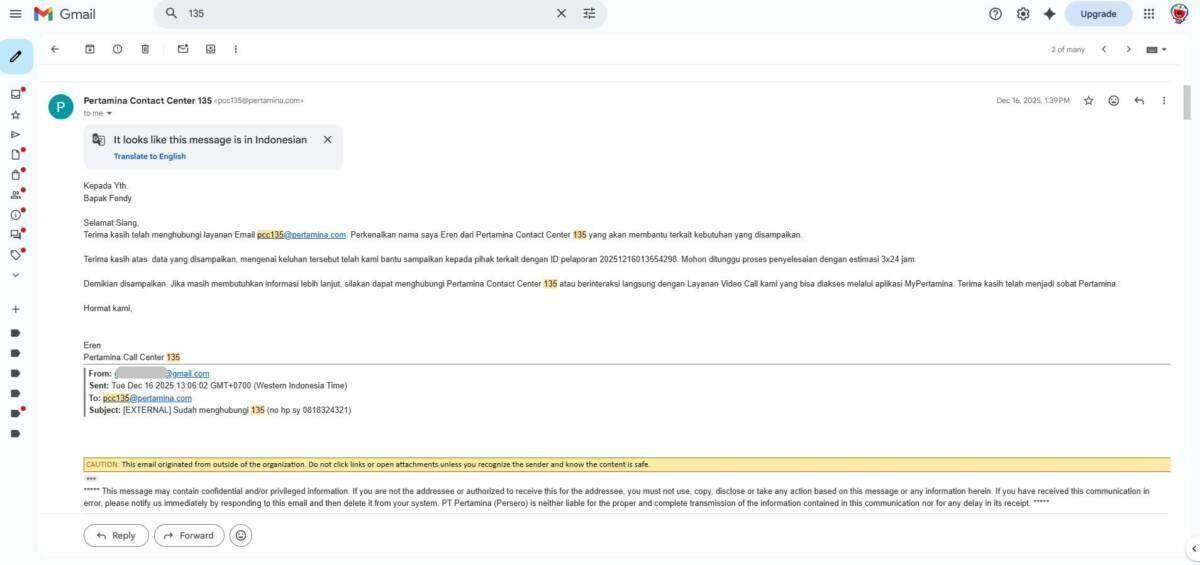The height and width of the screenshot is (565, 1200).
Task: Toggle the main menu hamburger
Action: pyautogui.click(x=15, y=14)
